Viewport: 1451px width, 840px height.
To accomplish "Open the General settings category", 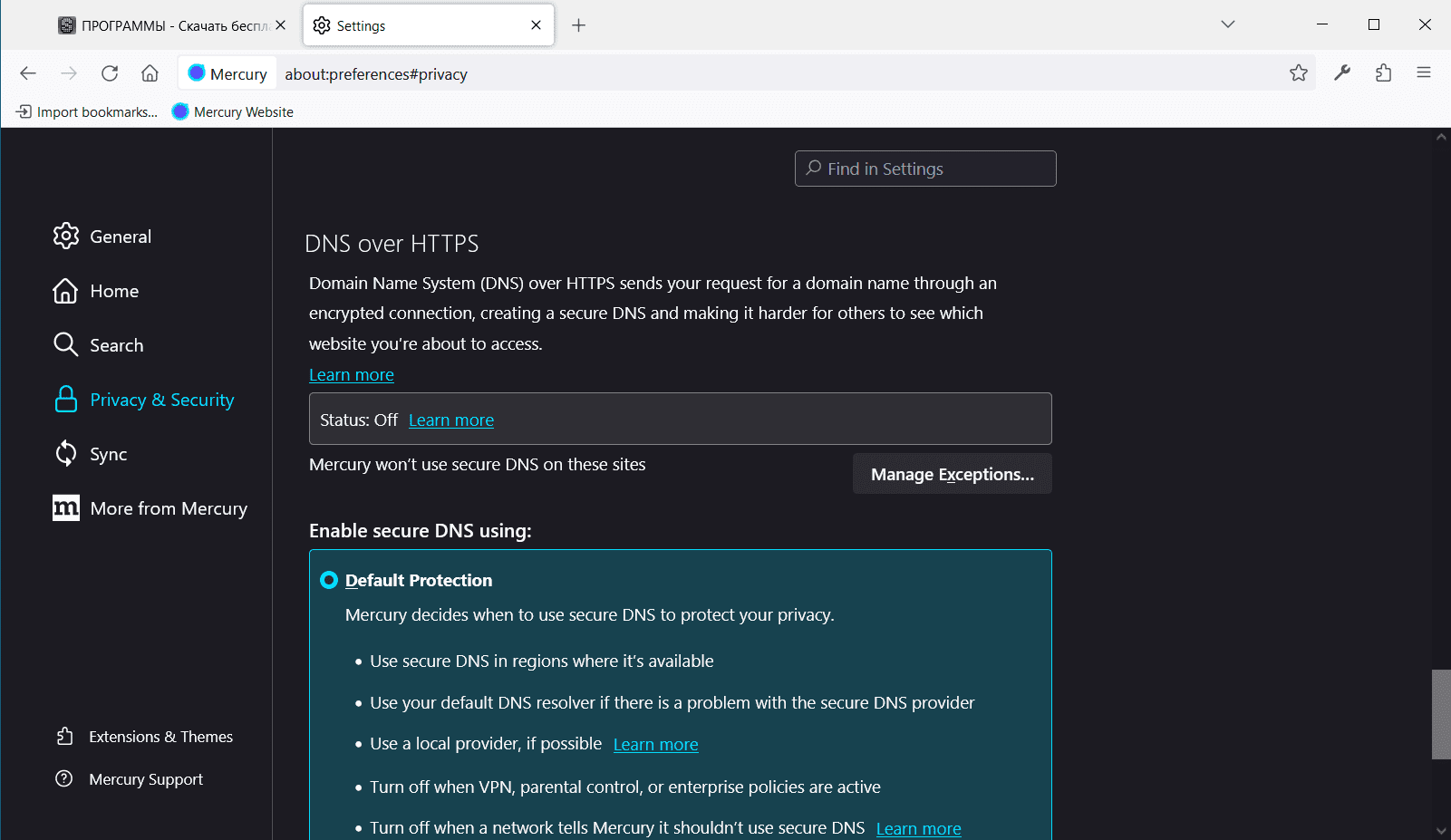I will [x=120, y=237].
